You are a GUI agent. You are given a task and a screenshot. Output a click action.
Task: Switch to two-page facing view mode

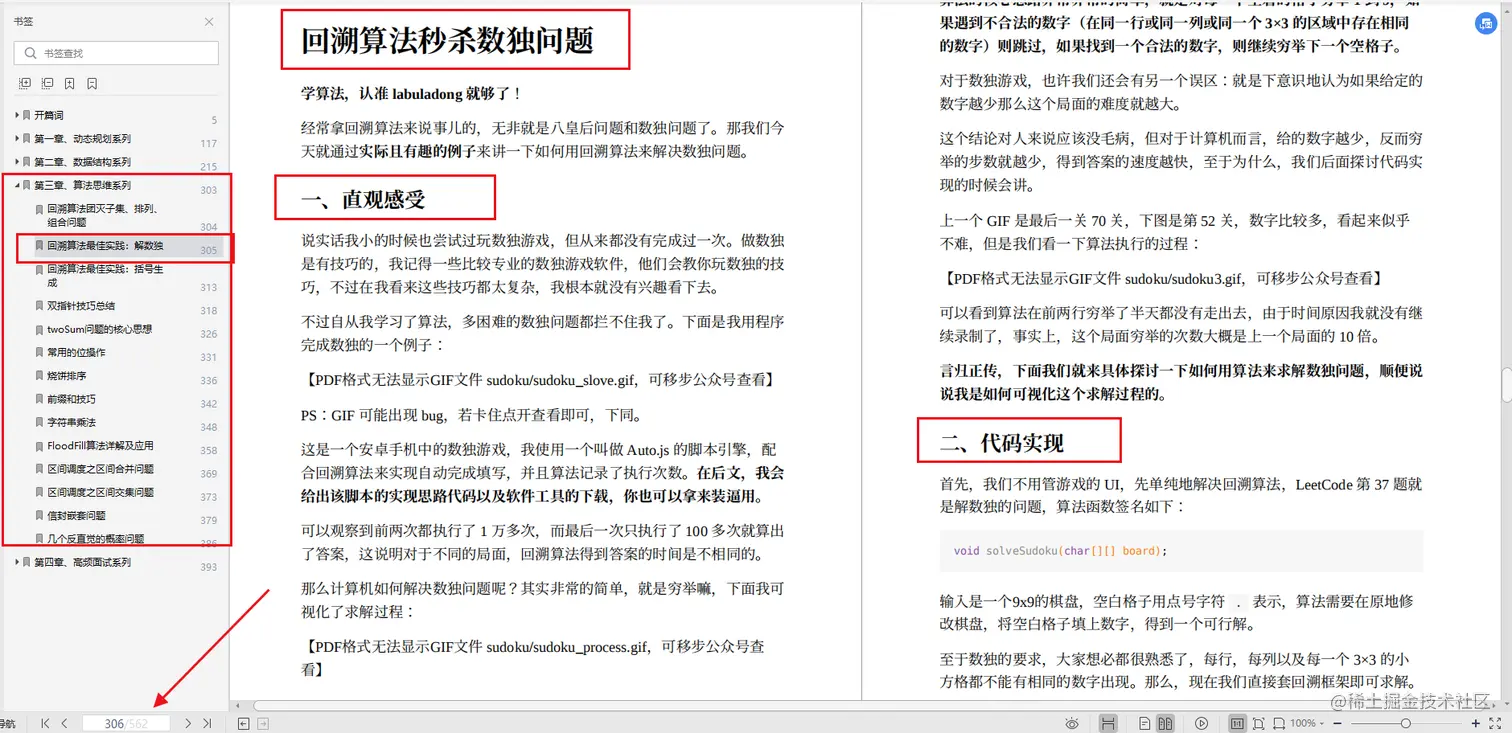[x=1163, y=722]
